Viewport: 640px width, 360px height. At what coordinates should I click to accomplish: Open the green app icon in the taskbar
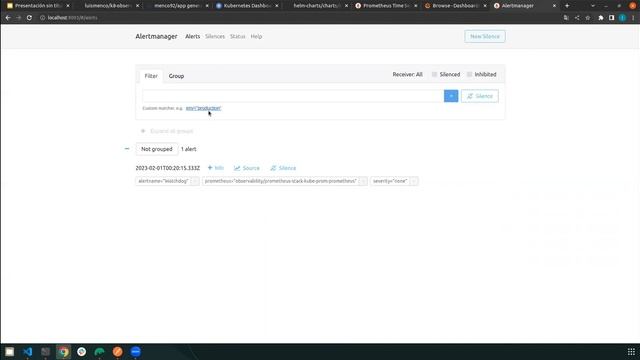coord(100,351)
